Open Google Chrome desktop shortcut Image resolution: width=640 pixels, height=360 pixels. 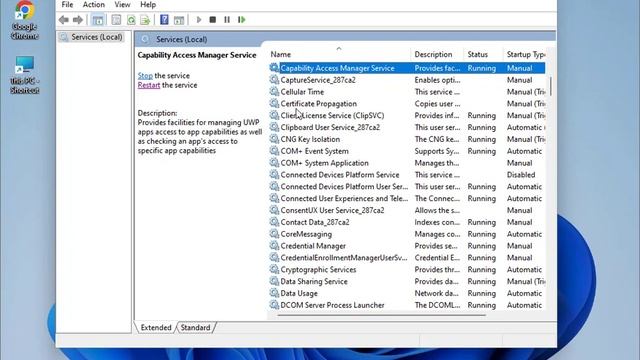pos(24,20)
